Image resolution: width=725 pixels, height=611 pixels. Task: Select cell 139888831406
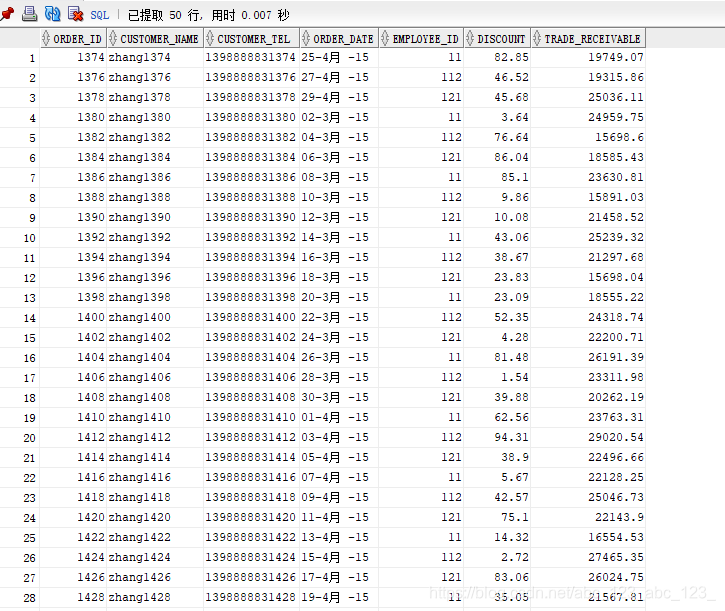point(250,377)
